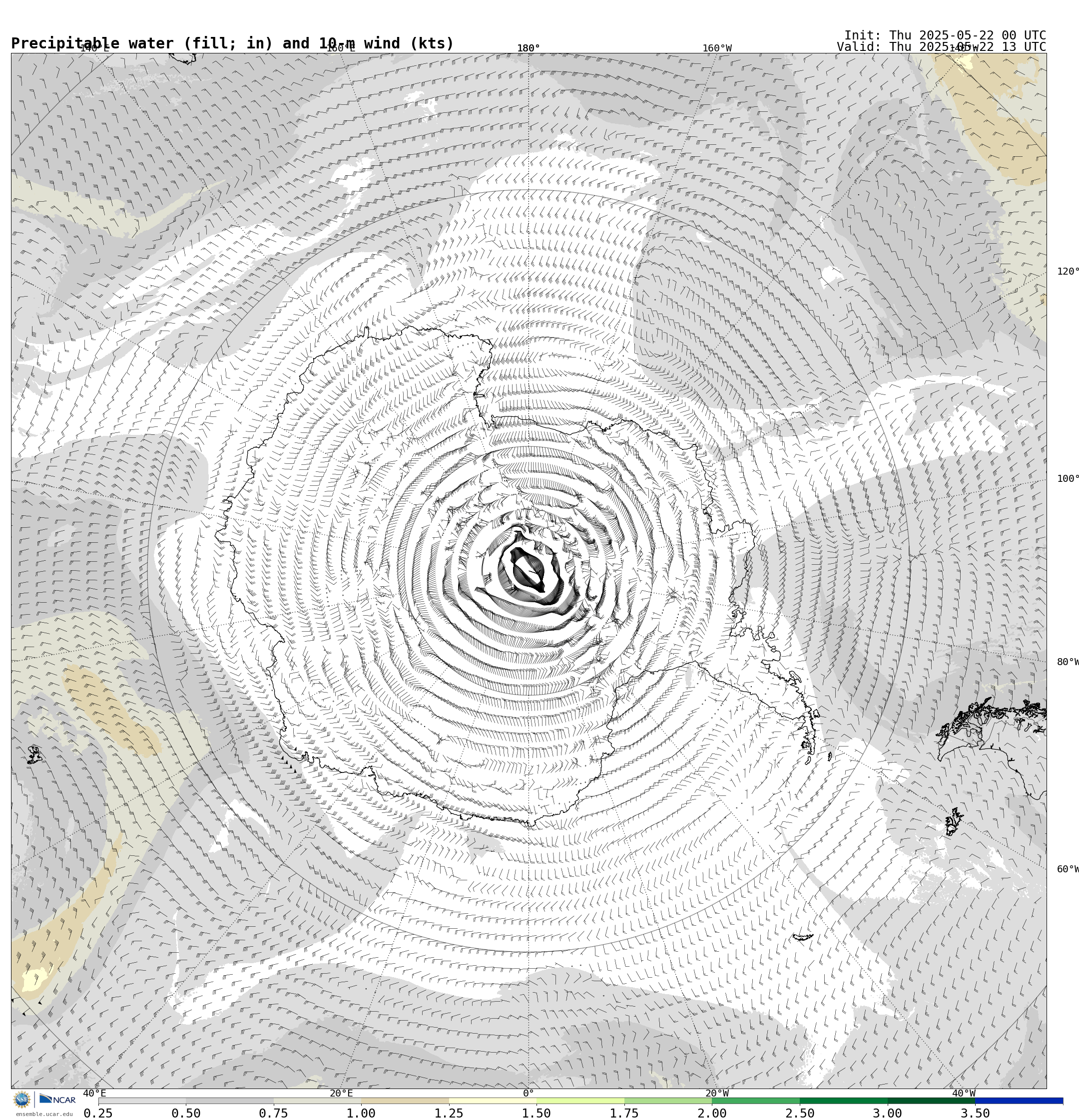Click the 140°E longitude label at top

click(x=94, y=48)
